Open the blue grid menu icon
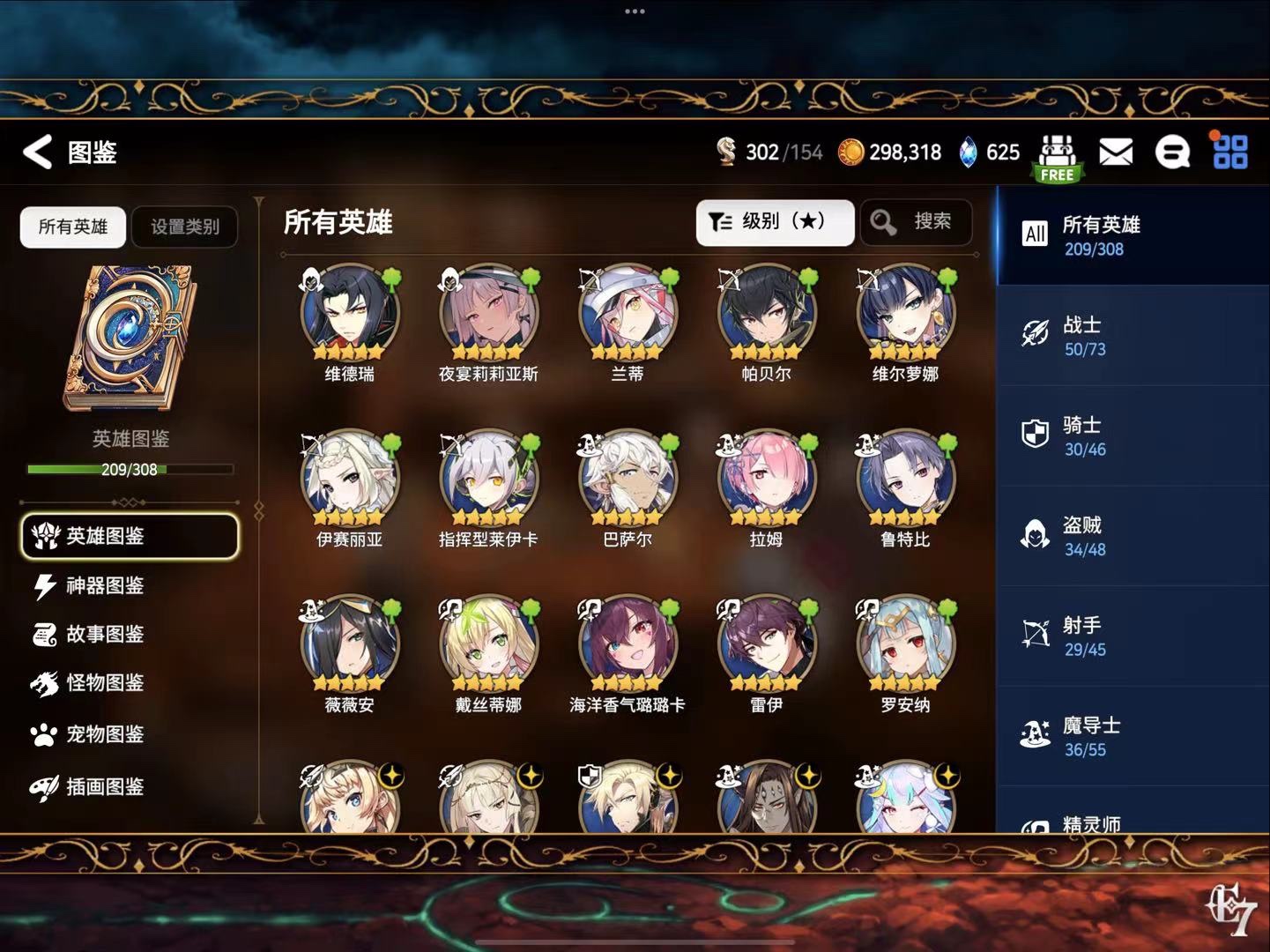 (x=1230, y=152)
